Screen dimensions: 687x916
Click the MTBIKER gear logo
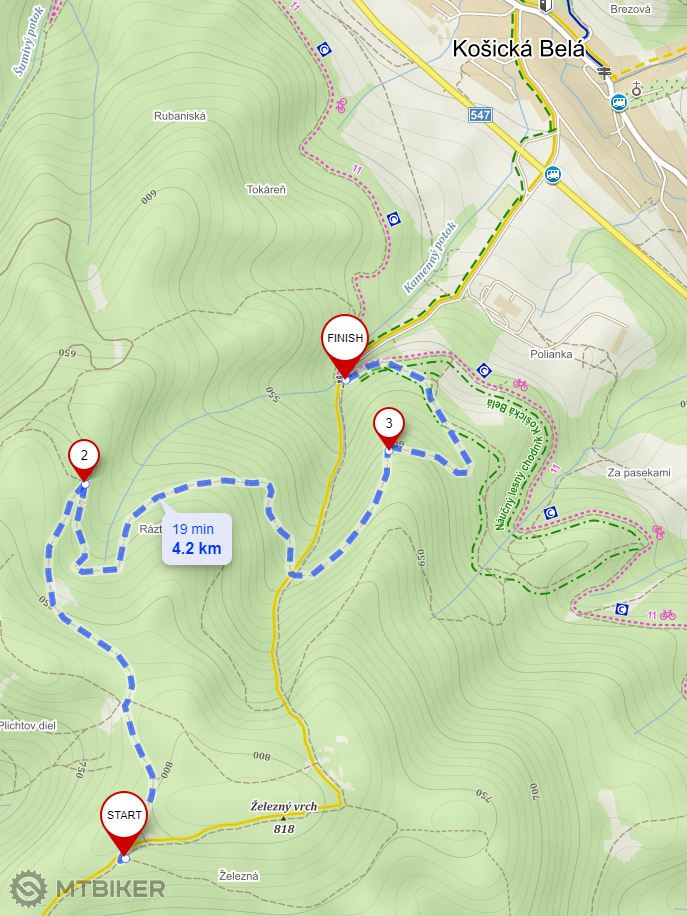(29, 889)
